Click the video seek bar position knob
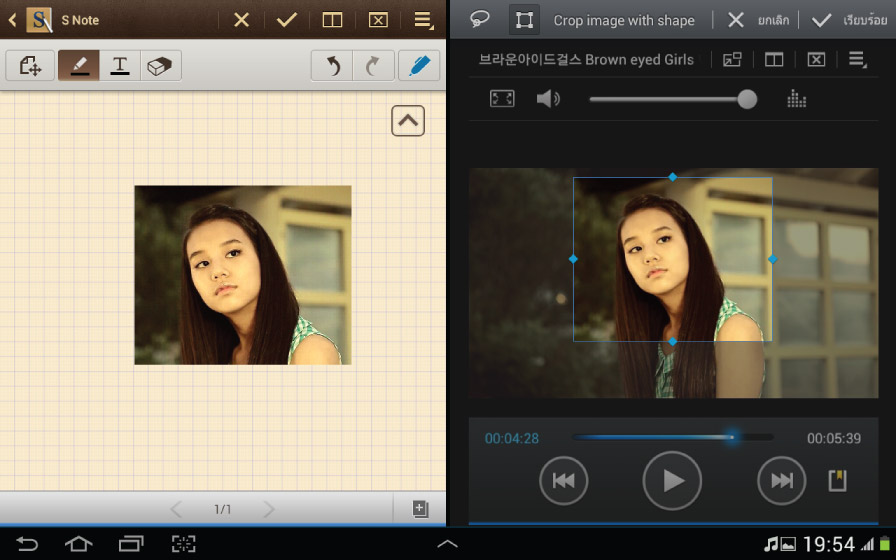This screenshot has height=560, width=896. click(732, 437)
